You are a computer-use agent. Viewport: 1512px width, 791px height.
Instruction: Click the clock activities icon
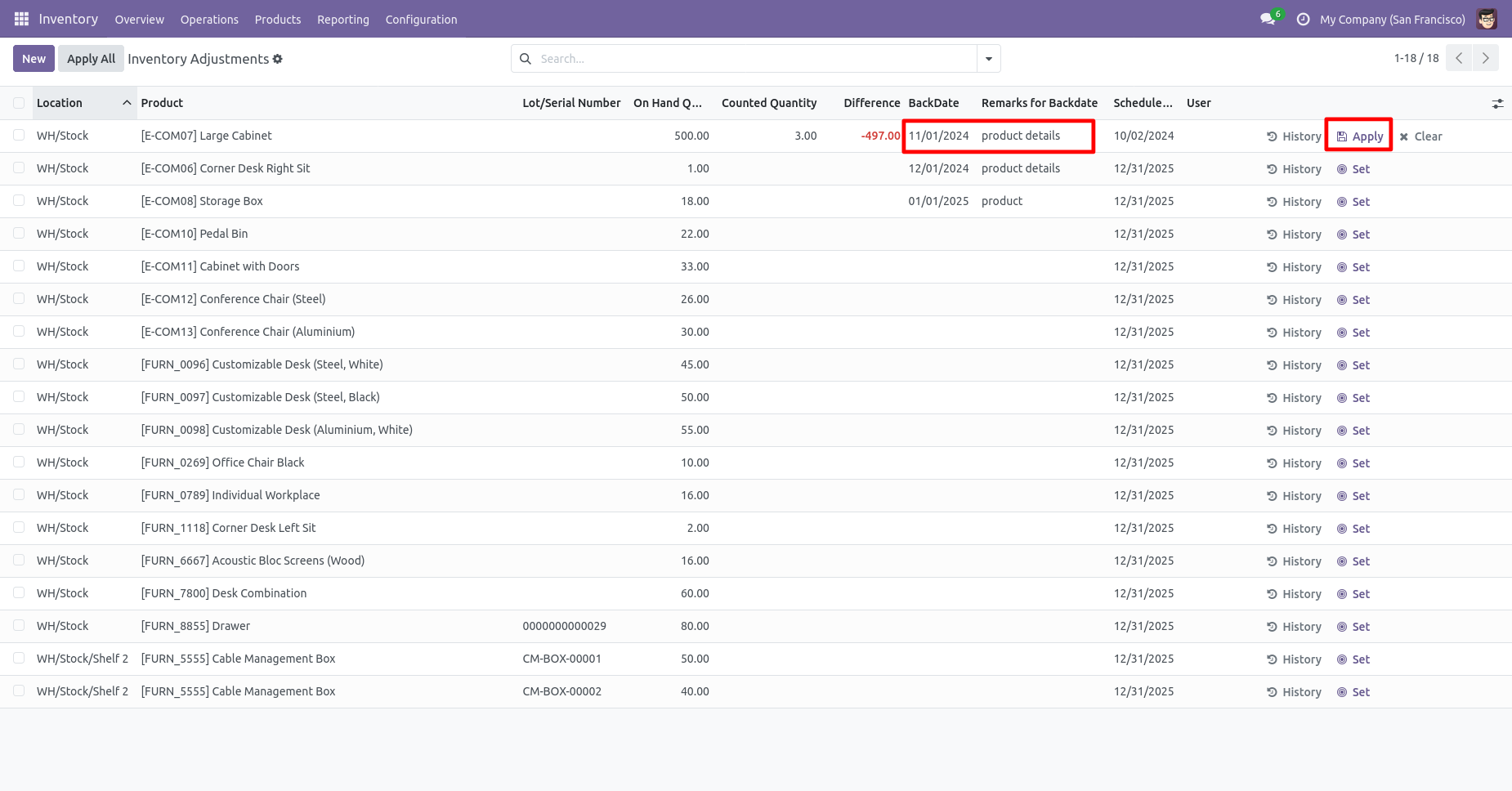1303,19
